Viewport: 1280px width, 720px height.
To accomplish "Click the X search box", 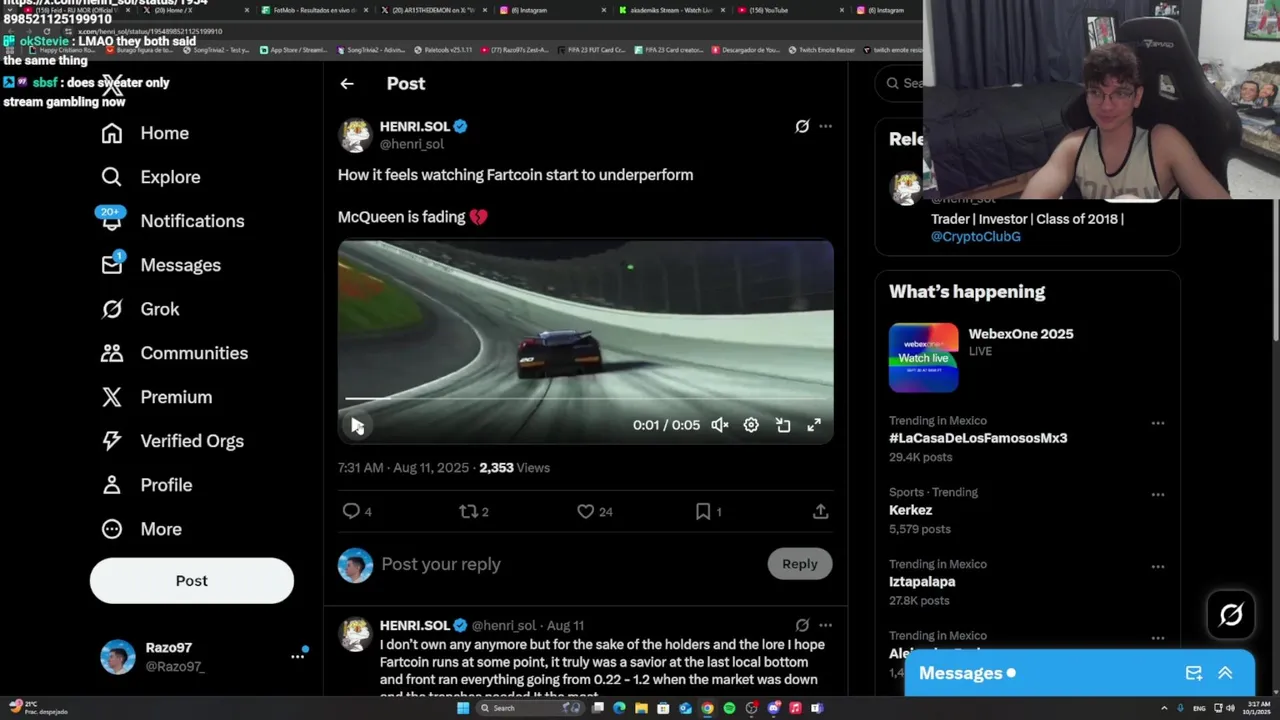I will pos(899,83).
